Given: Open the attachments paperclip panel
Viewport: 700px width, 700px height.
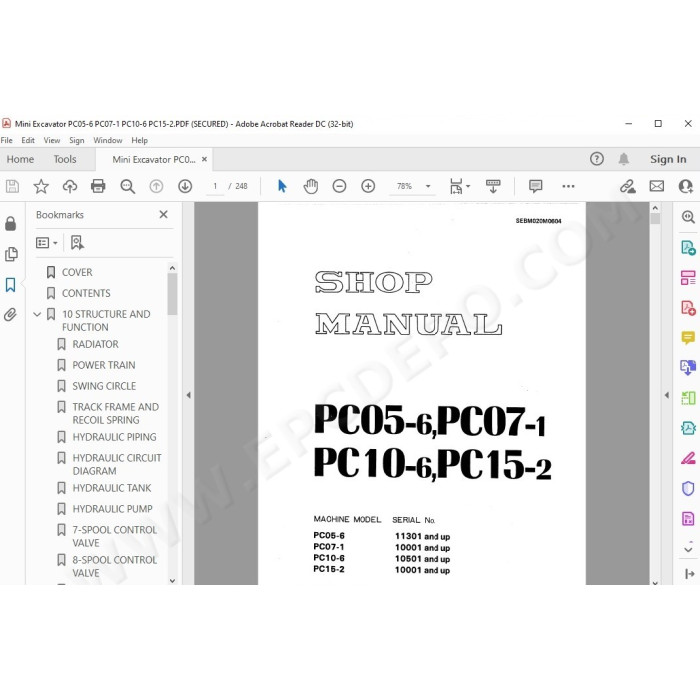Looking at the screenshot, I should click(11, 315).
